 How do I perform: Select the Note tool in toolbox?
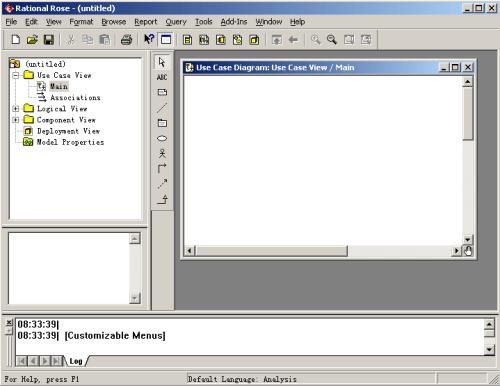pyautogui.click(x=162, y=92)
